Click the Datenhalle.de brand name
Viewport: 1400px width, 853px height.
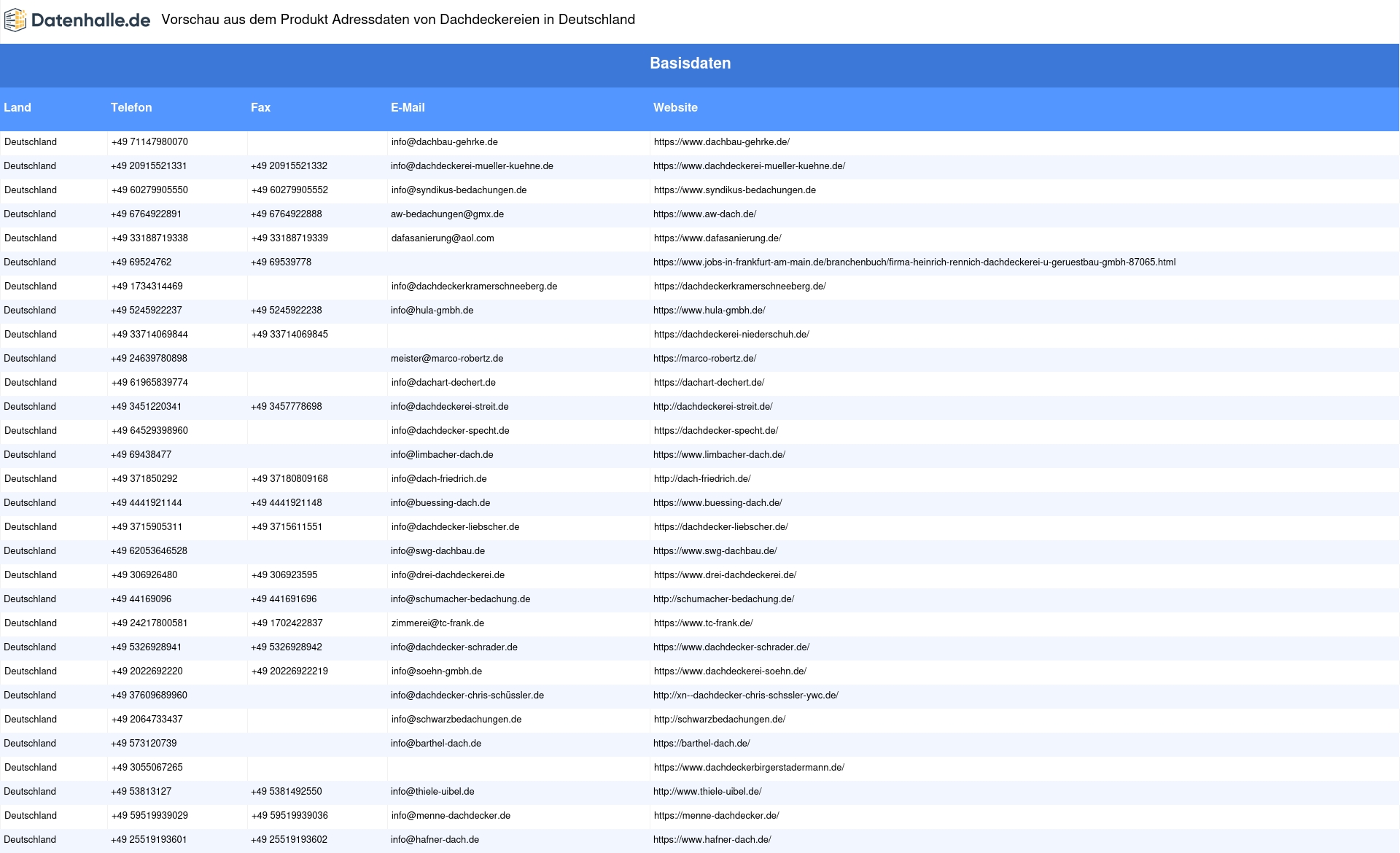(x=91, y=20)
